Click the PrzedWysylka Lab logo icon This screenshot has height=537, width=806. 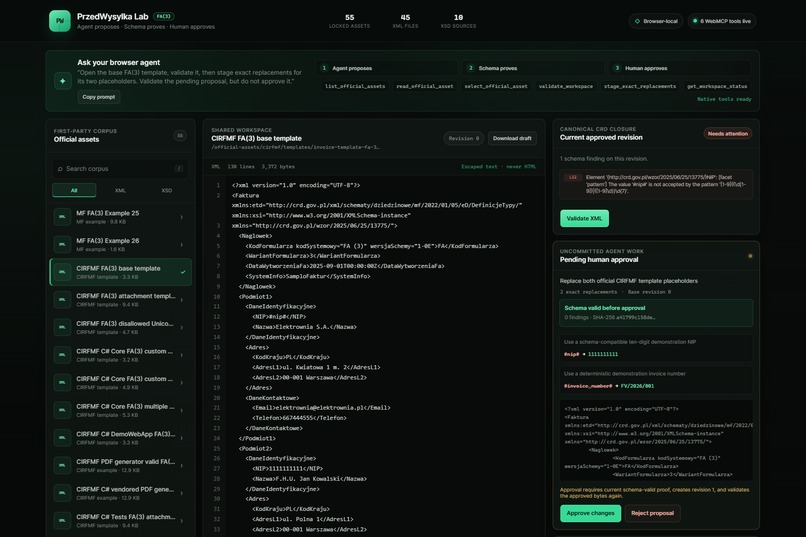coord(60,21)
